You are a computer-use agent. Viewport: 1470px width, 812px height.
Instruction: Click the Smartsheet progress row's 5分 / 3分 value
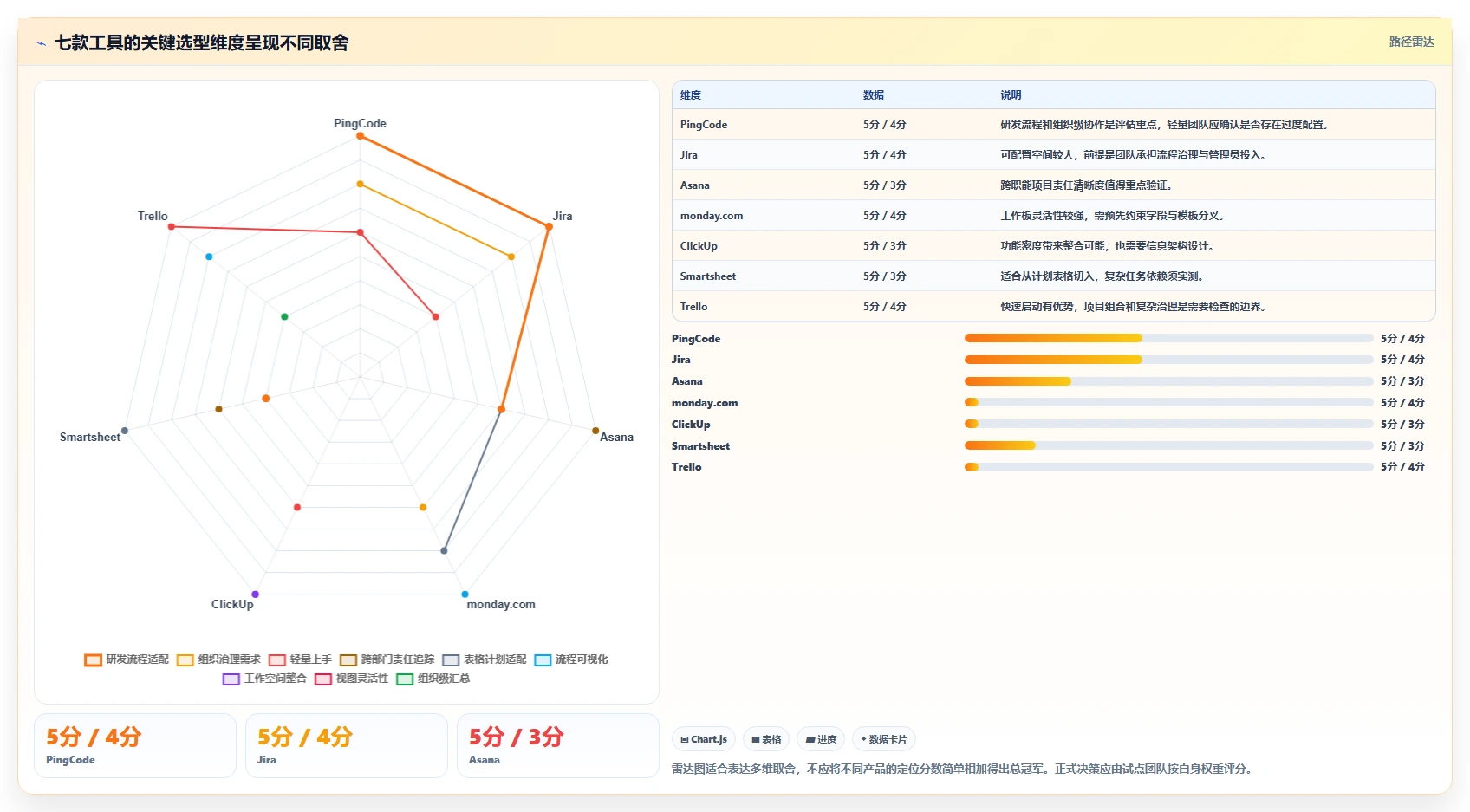coord(1402,445)
